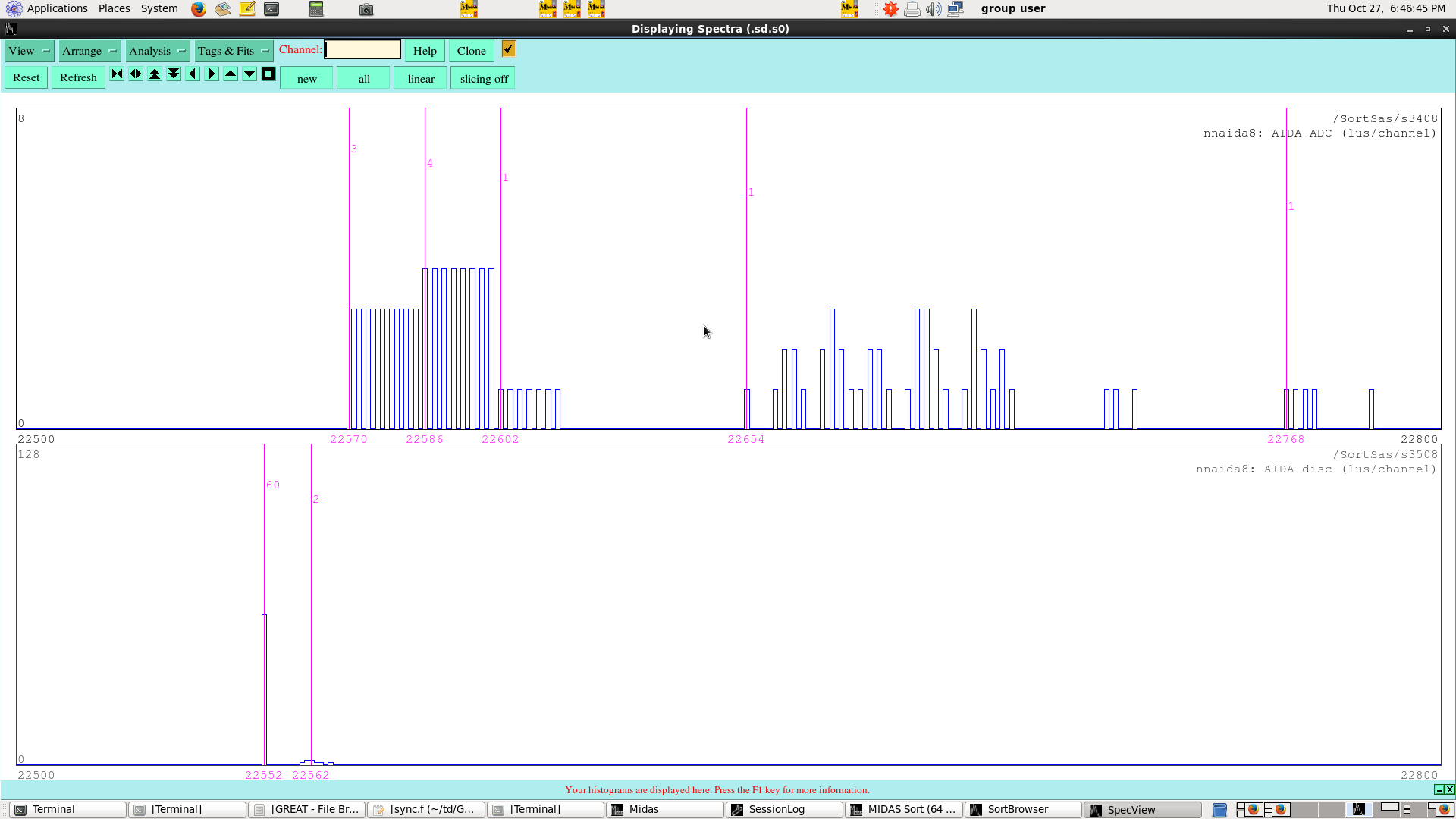This screenshot has height=819, width=1456.
Task: Click the left arrow icon in toolbar
Action: click(193, 74)
